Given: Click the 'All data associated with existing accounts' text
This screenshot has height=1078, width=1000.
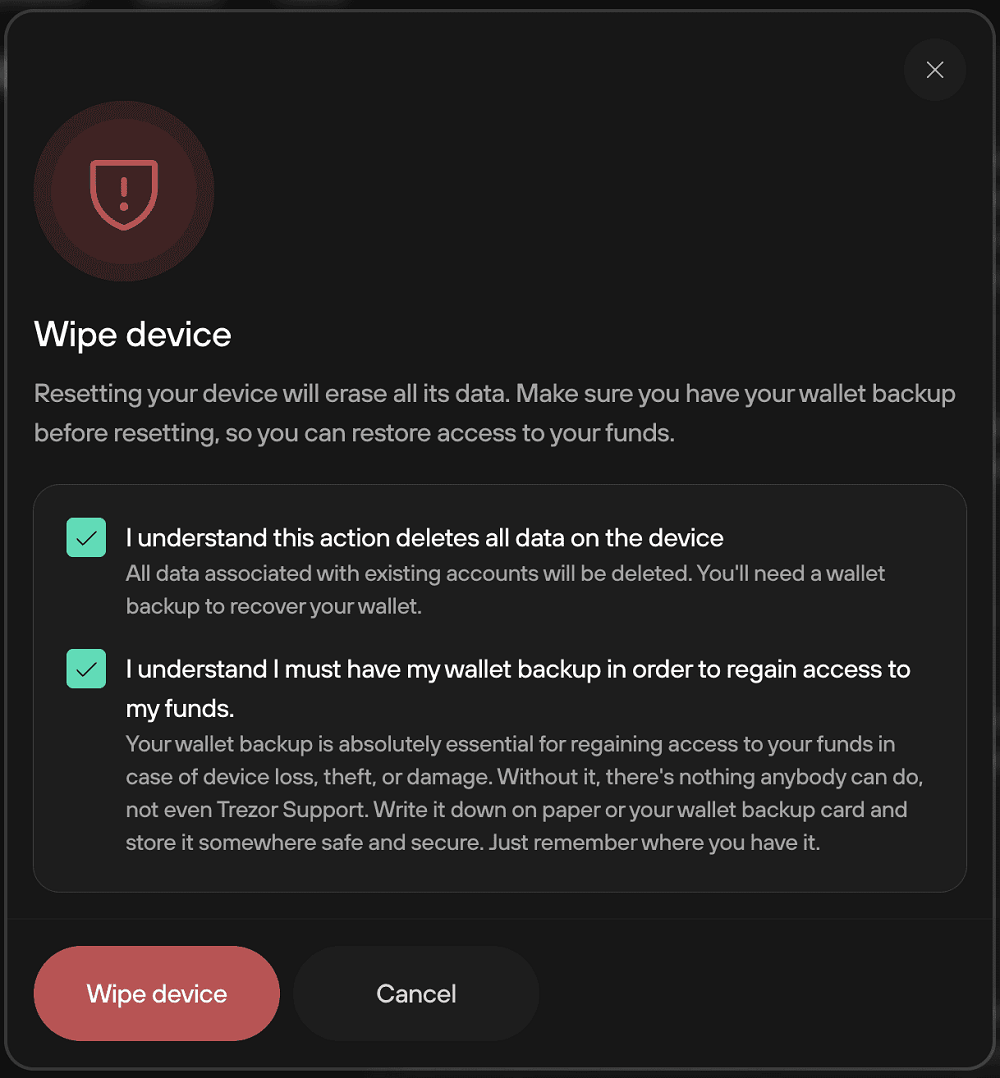Looking at the screenshot, I should (505, 590).
